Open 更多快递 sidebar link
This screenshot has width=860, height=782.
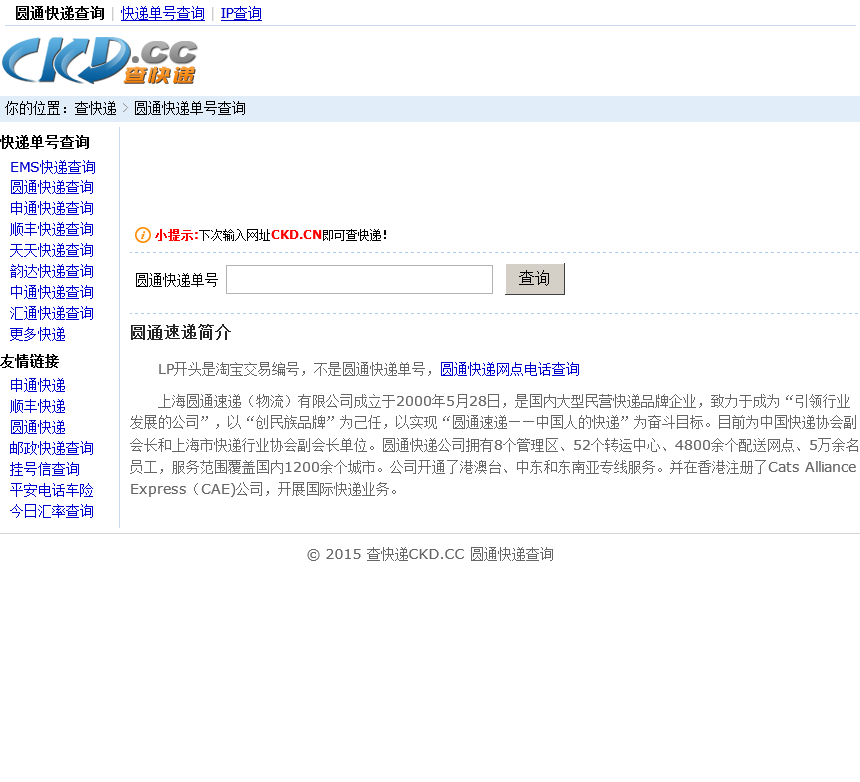tap(38, 335)
